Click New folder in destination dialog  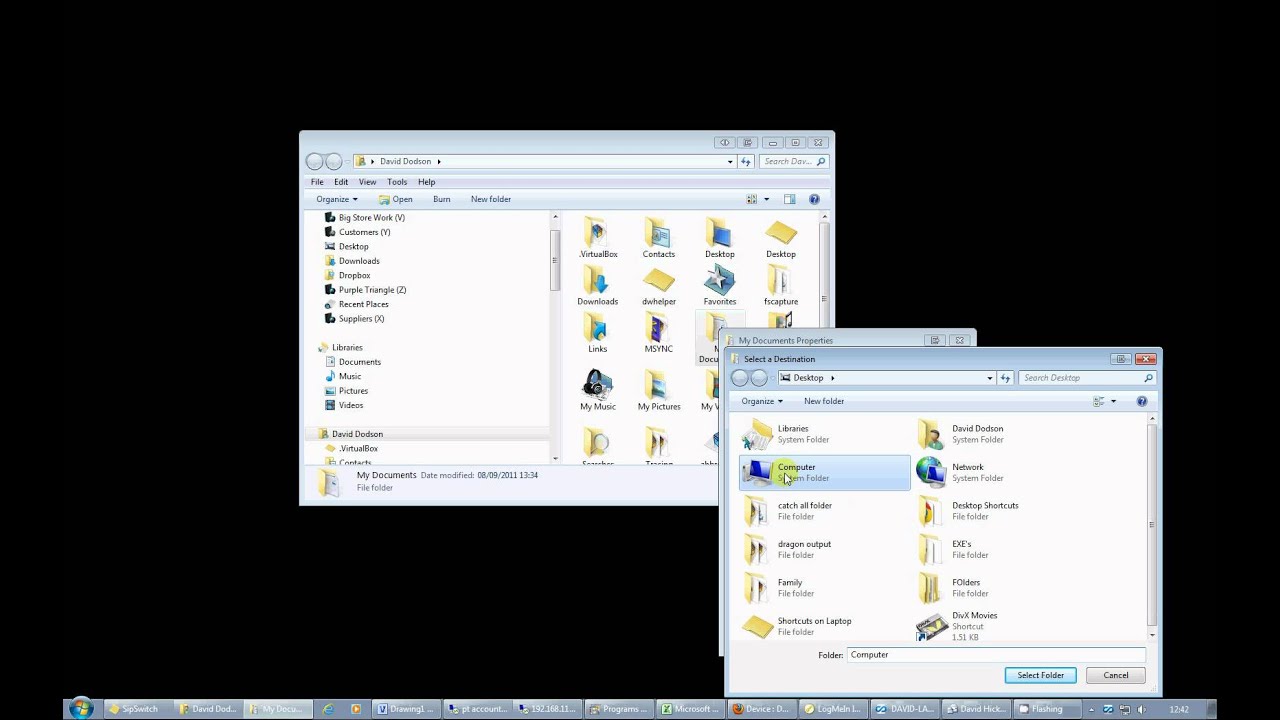824,401
